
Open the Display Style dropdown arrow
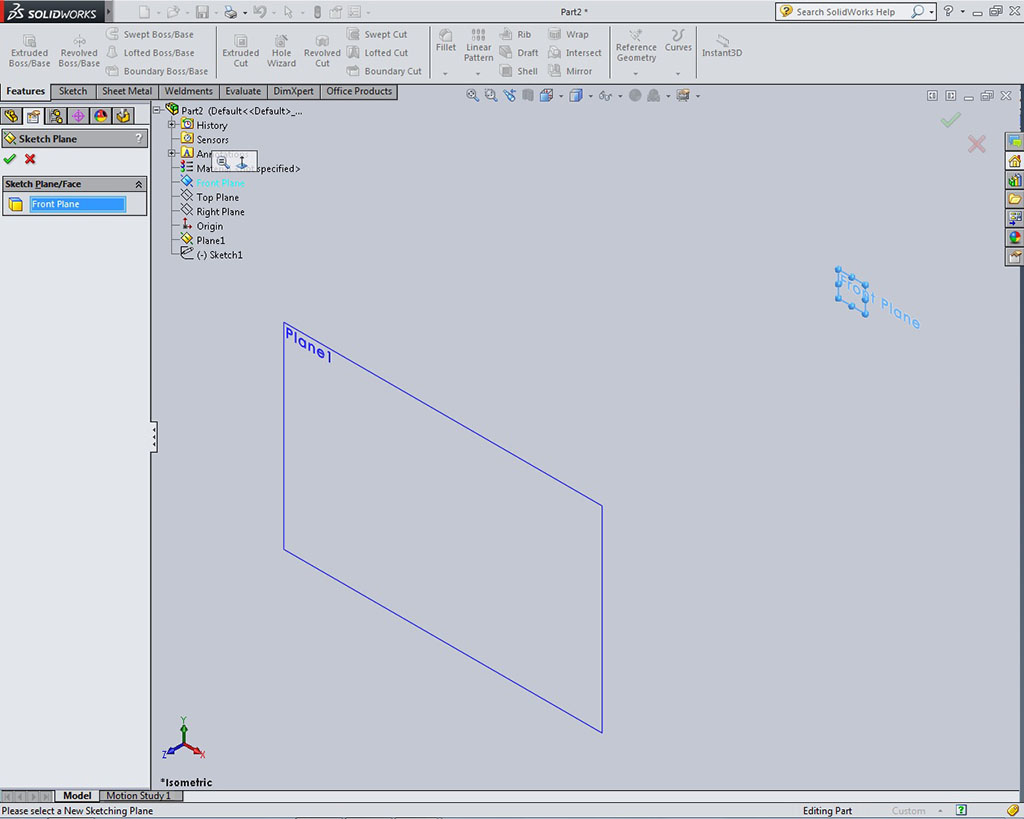589,97
